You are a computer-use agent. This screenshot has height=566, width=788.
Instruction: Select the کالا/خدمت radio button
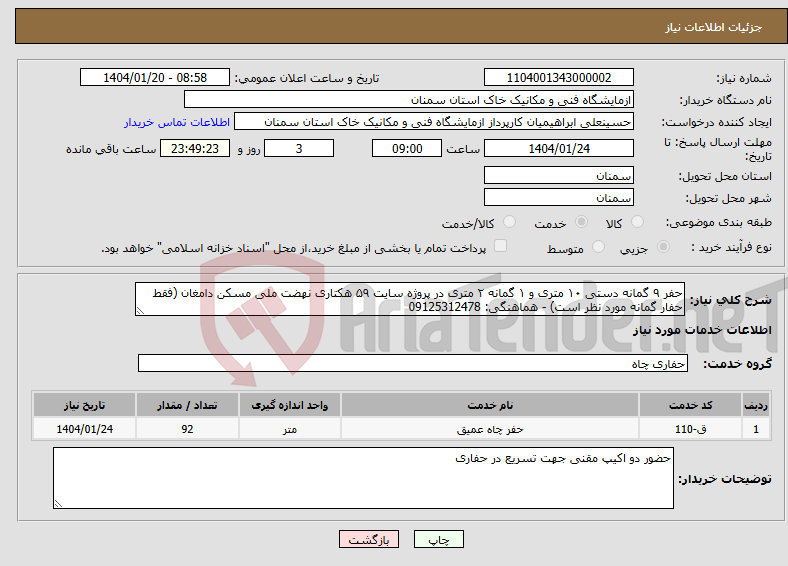[x=510, y=222]
